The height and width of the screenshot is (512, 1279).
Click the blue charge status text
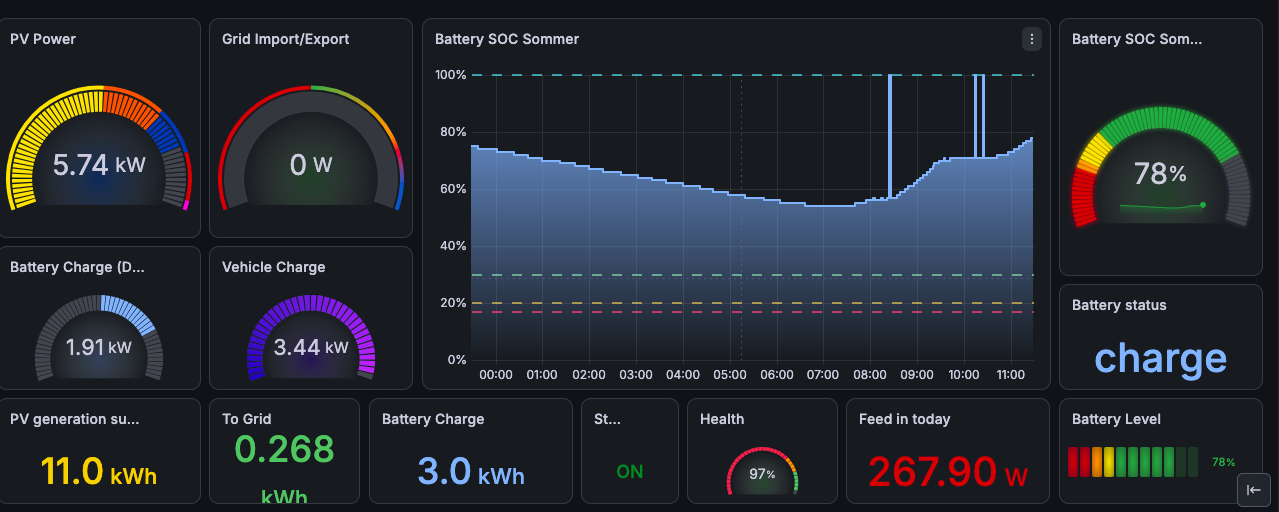(x=1161, y=358)
